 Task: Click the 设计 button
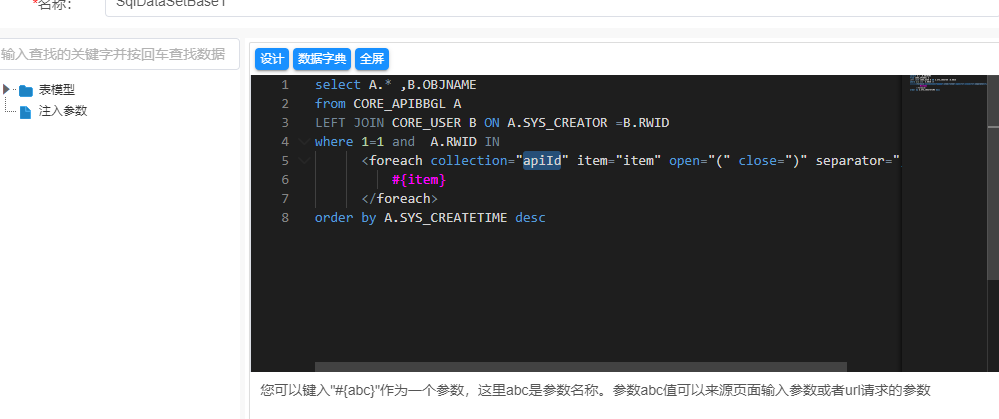pyautogui.click(x=272, y=59)
